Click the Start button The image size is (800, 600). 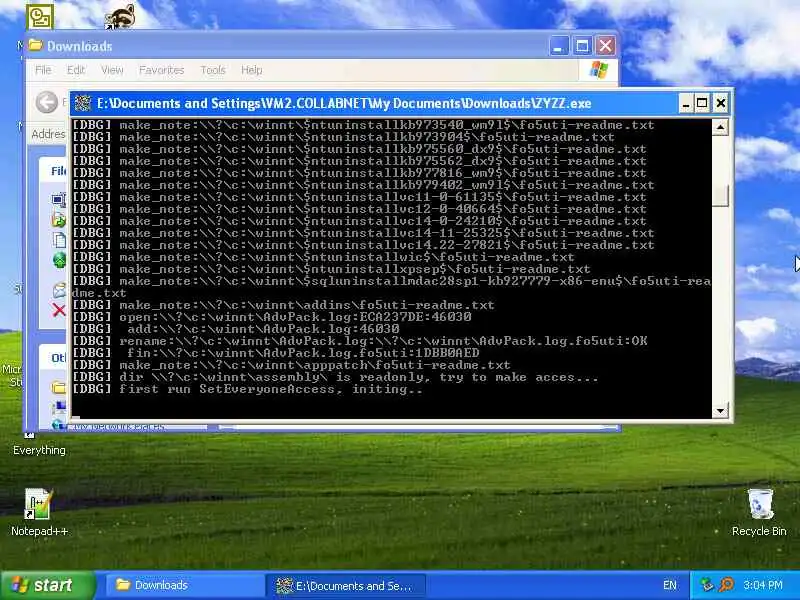[x=47, y=585]
